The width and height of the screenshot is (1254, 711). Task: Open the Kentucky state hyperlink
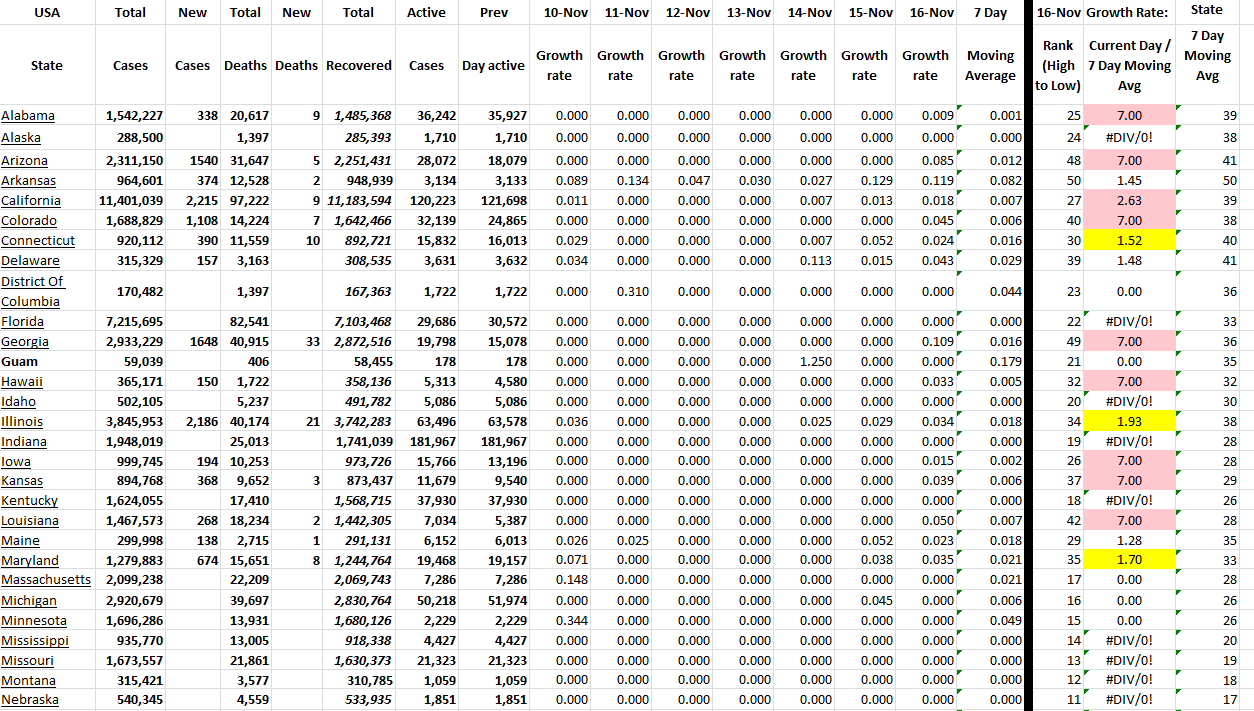click(30, 500)
